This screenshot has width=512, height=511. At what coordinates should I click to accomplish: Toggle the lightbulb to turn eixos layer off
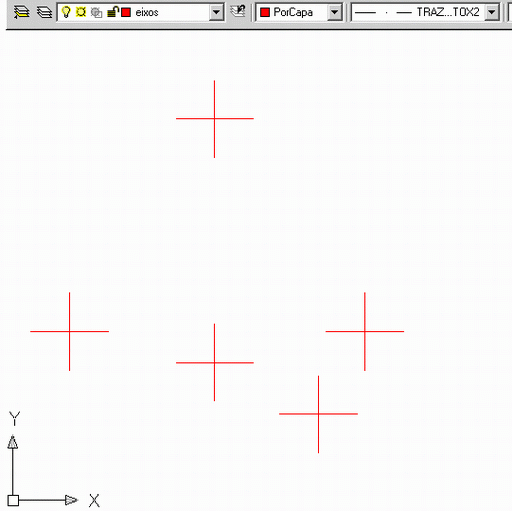[x=66, y=12]
